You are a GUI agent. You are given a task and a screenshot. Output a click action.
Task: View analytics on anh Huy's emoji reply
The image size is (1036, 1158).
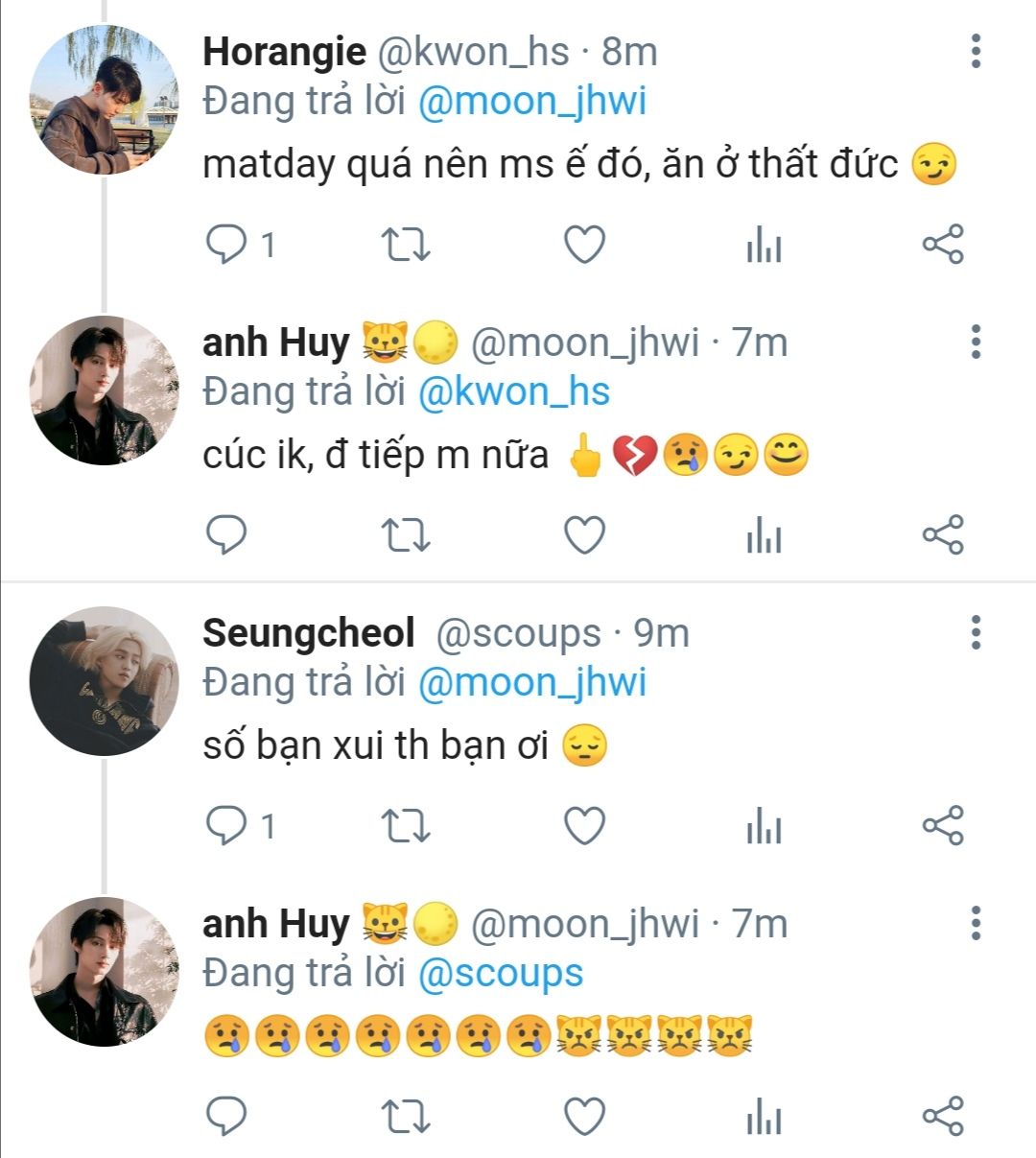tap(764, 1117)
